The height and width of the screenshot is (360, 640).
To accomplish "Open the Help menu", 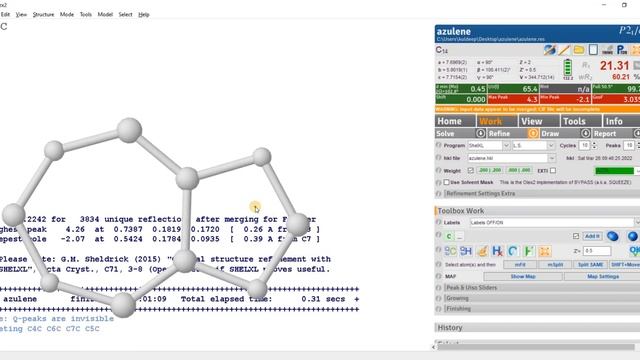I will click(144, 14).
